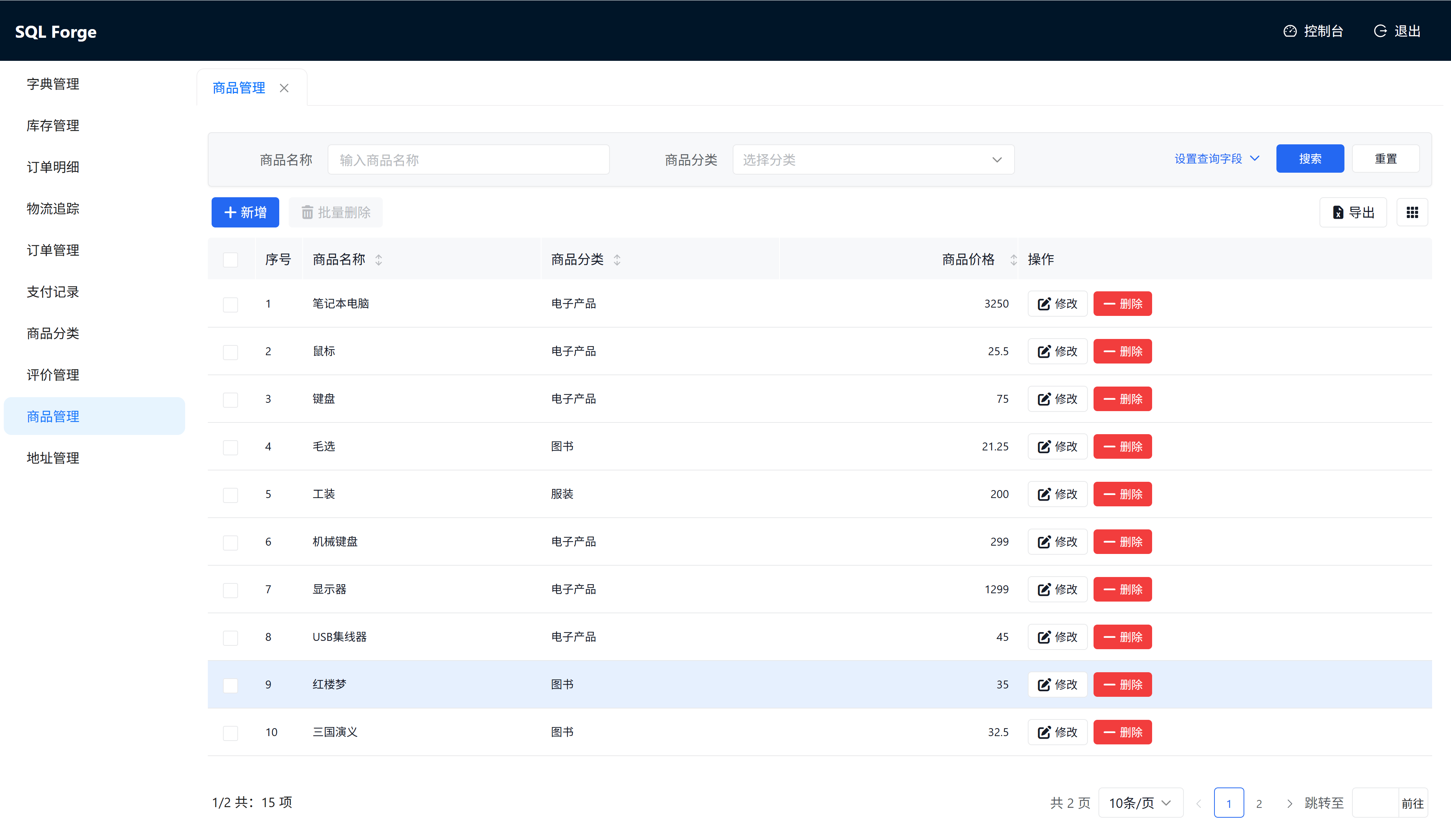Screen dimensions: 1451x840
Task: Go to 物流追踪 menu item
Action: tap(53, 209)
